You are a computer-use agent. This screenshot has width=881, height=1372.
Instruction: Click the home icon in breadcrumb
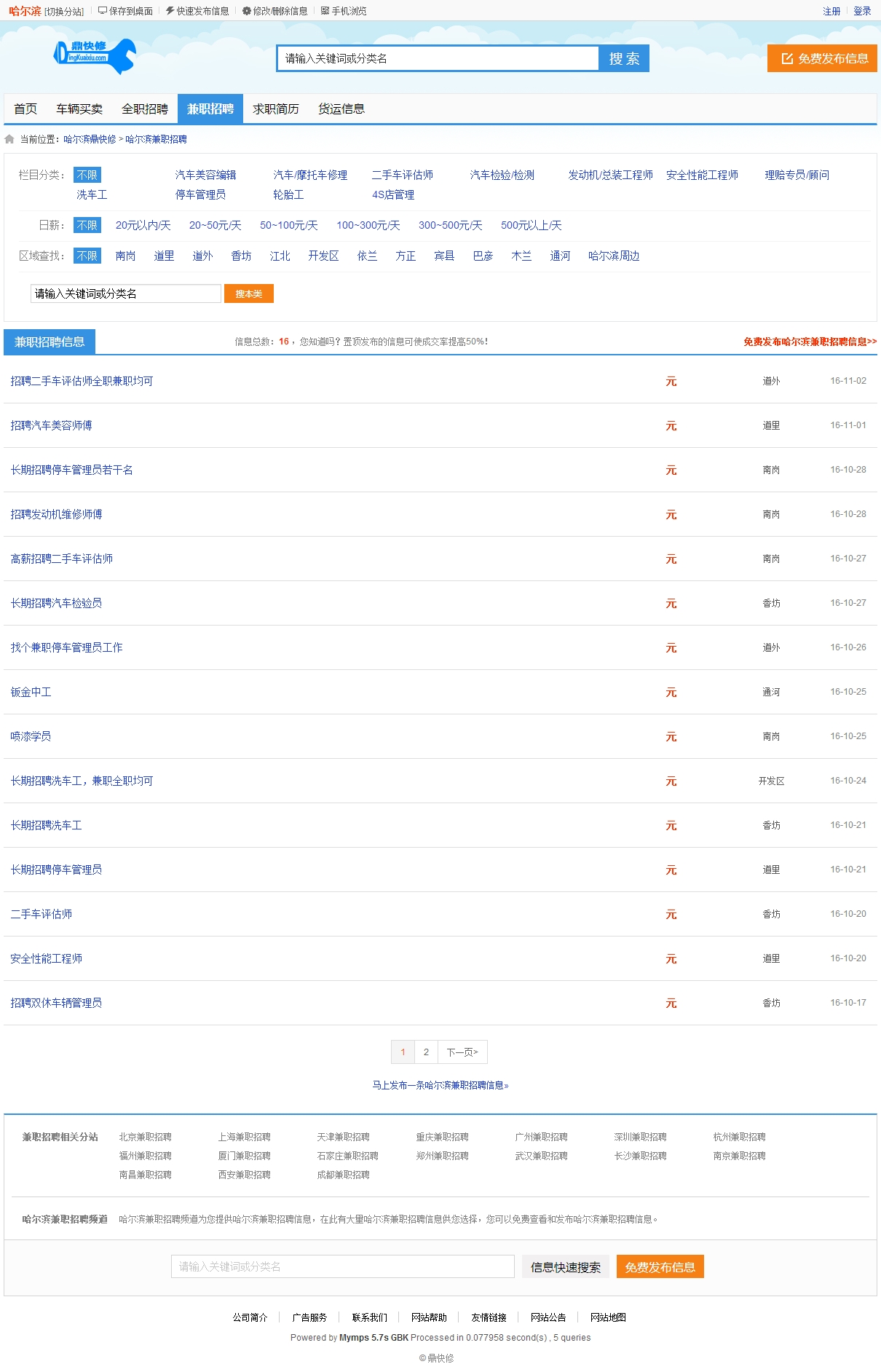pos(9,139)
